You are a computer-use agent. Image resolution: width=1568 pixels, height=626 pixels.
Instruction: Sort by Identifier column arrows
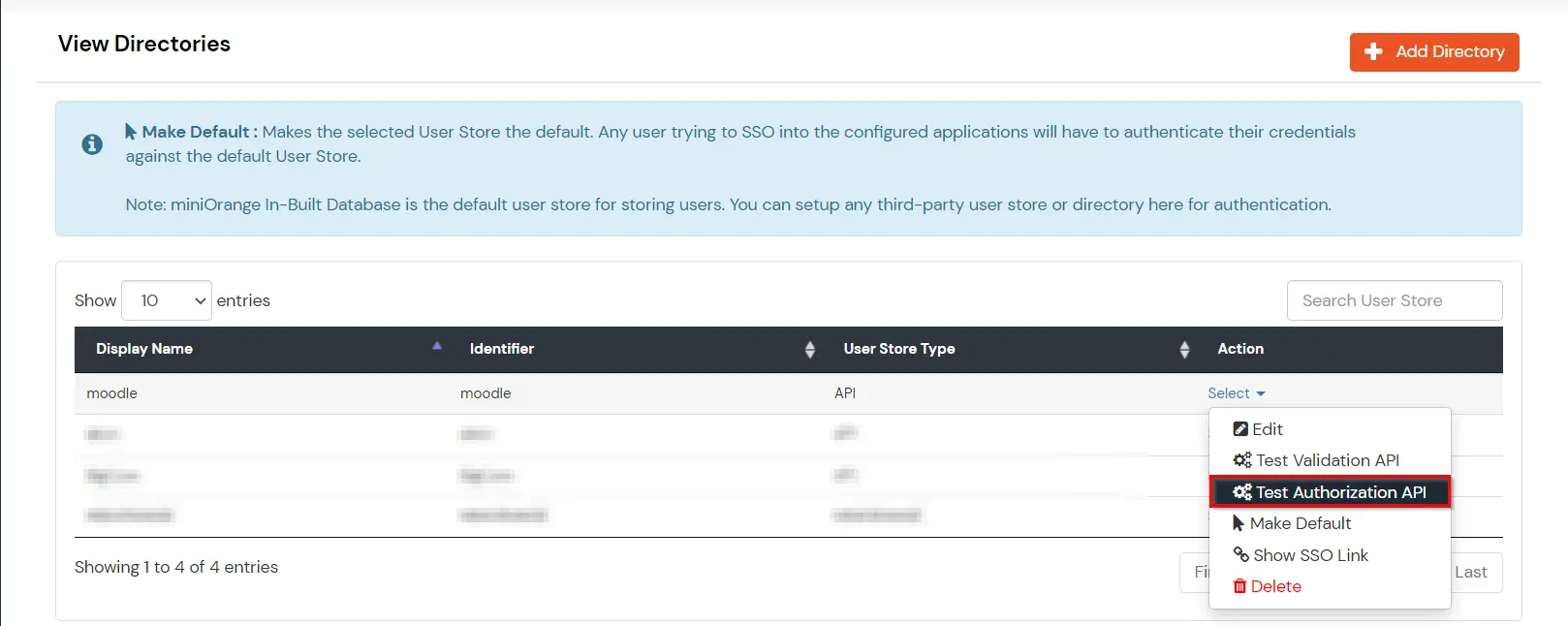point(810,350)
